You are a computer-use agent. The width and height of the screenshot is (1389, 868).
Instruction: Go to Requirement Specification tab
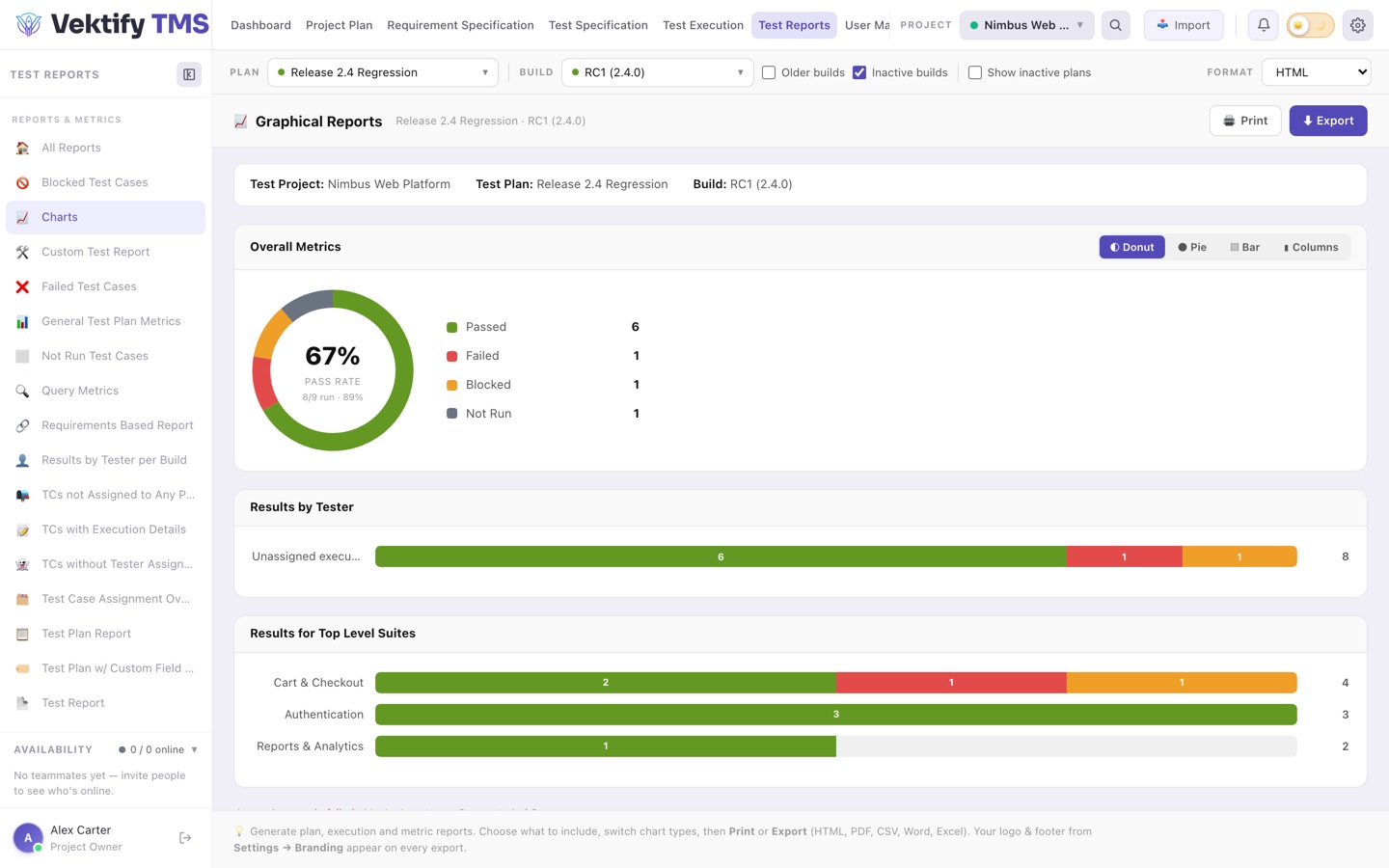pos(460,25)
